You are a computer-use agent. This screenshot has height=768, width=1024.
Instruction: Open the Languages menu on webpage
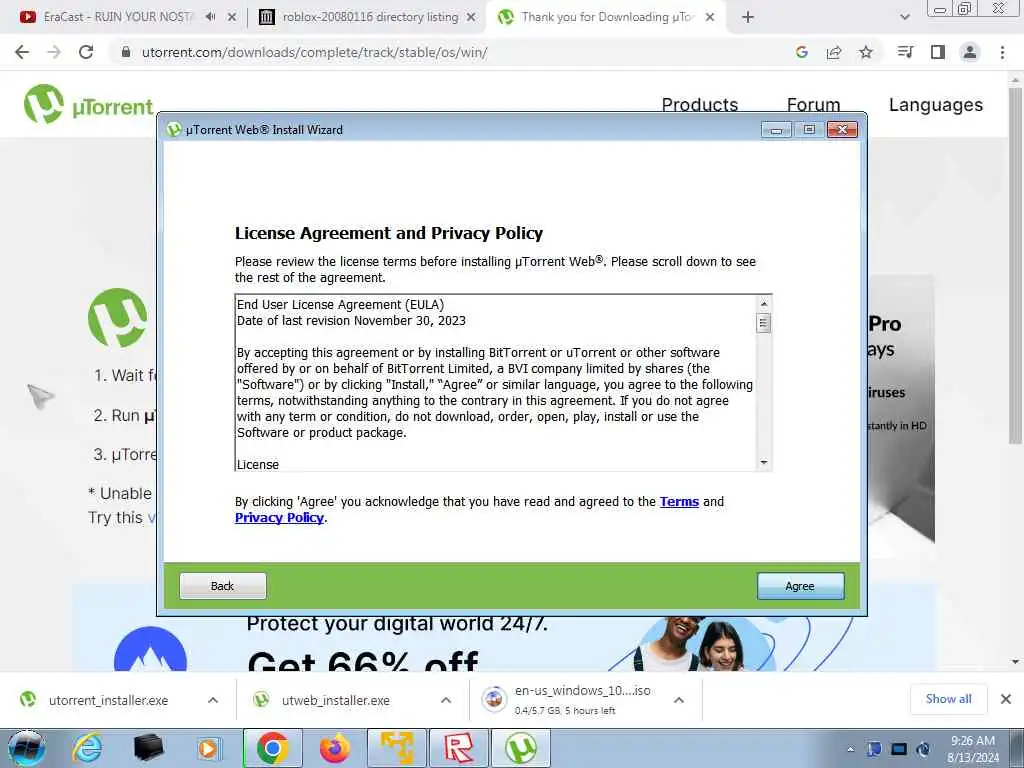click(936, 104)
